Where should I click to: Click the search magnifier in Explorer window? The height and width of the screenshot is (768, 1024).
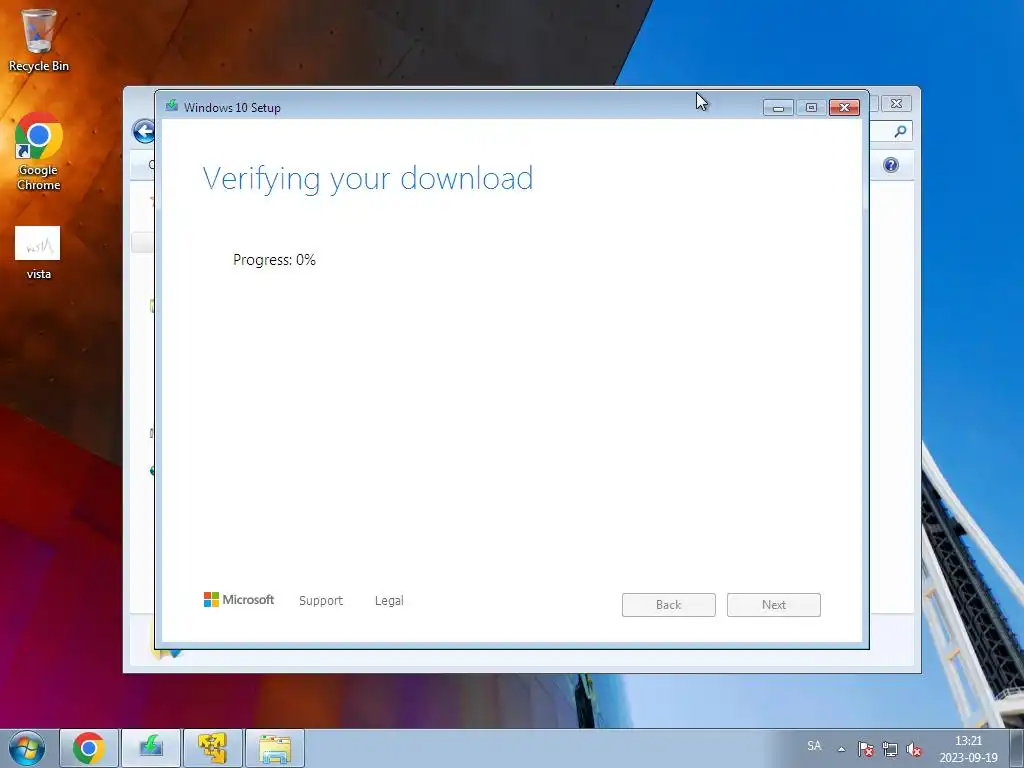click(x=900, y=132)
